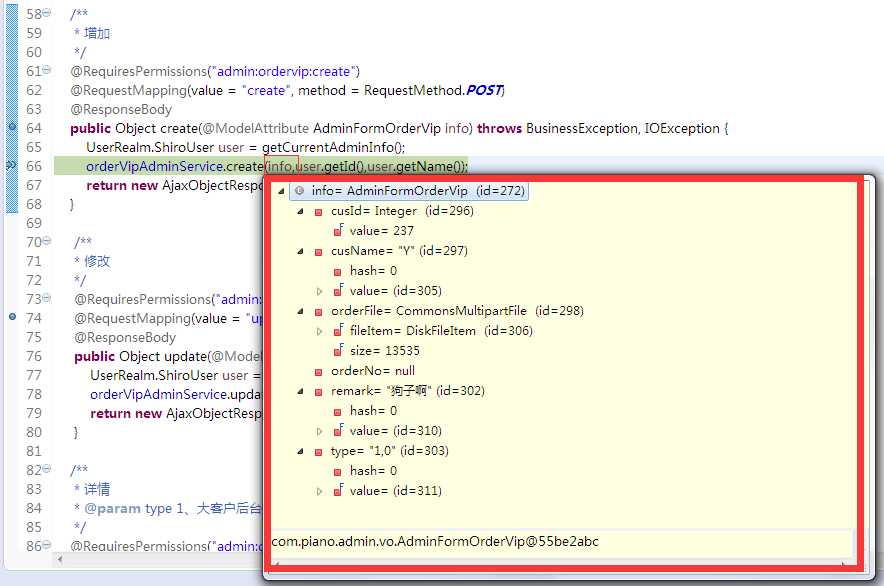The width and height of the screenshot is (884, 586).
Task: Click the orderVipAdminService text on line 66
Action: [x=154, y=166]
